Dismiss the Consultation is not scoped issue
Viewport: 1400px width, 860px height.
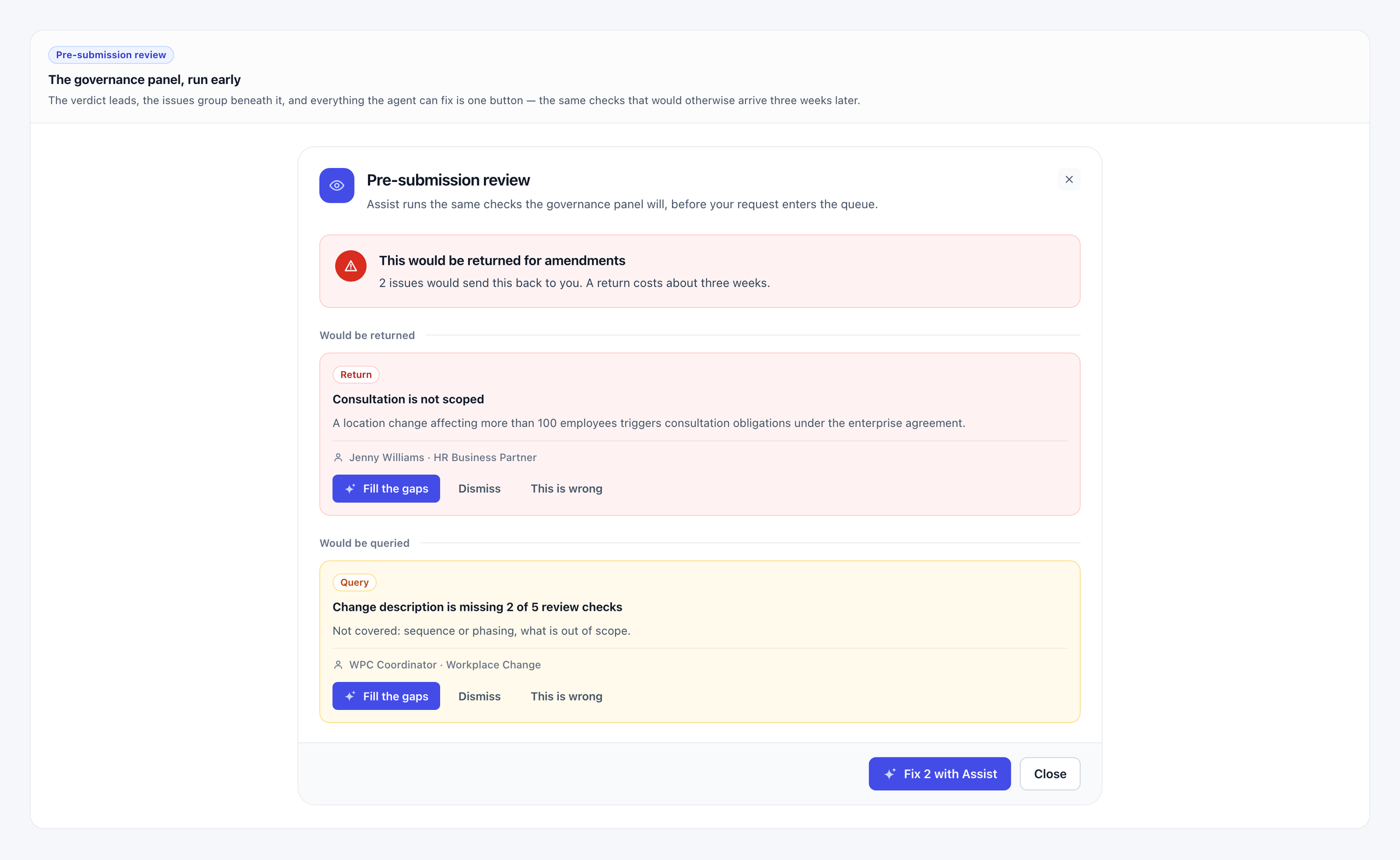[x=479, y=489]
